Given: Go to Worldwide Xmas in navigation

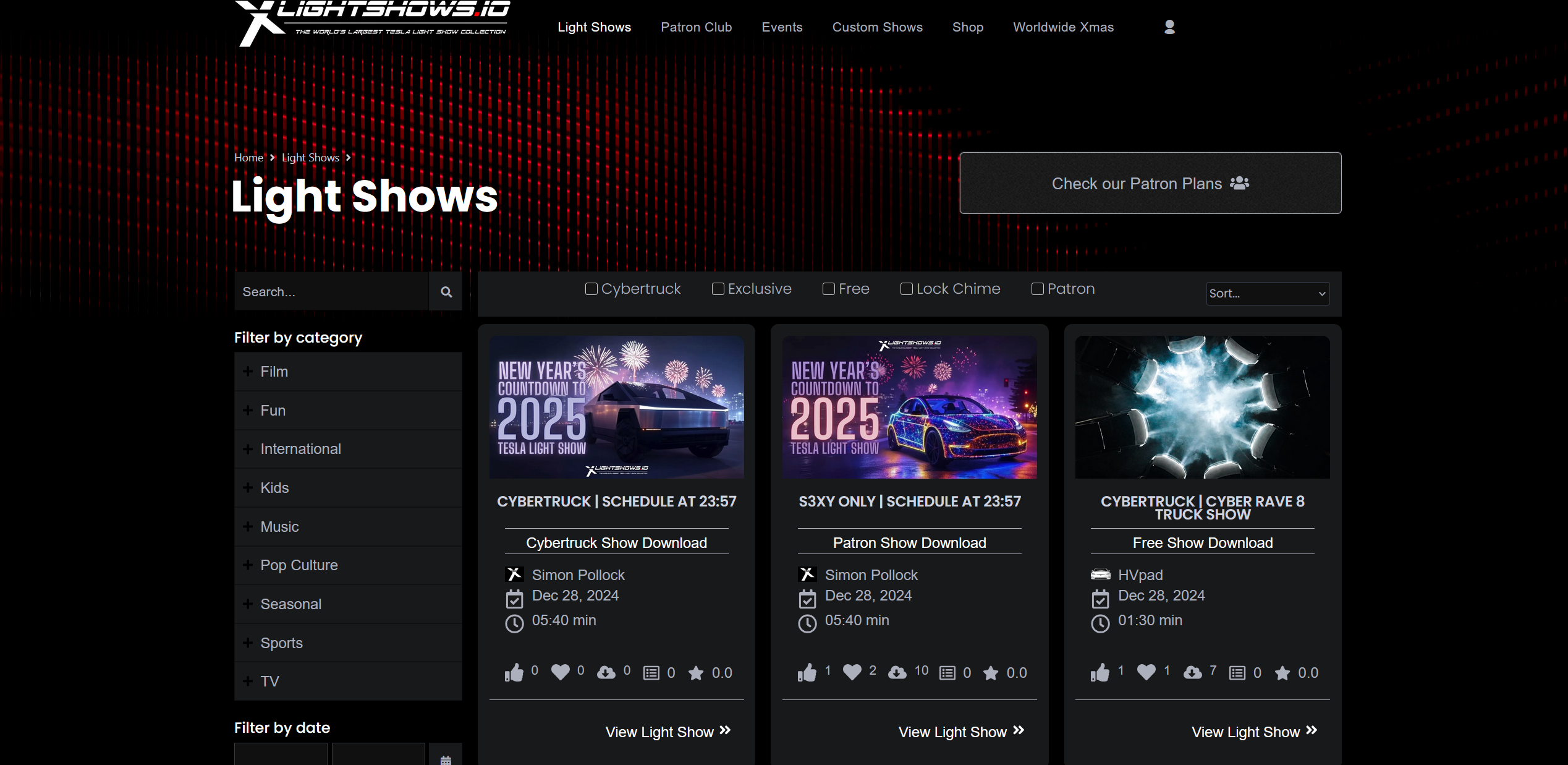Looking at the screenshot, I should [1063, 27].
